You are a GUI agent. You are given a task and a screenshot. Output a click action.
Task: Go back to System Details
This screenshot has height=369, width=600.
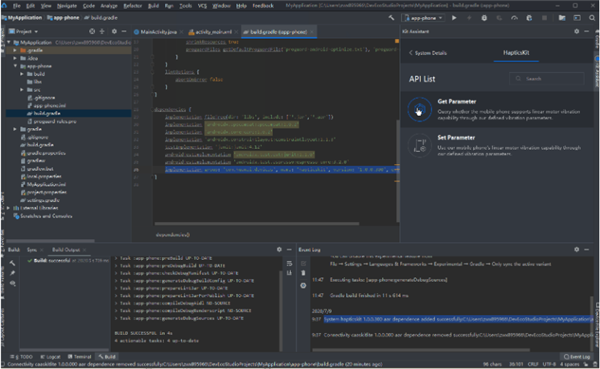pos(427,53)
